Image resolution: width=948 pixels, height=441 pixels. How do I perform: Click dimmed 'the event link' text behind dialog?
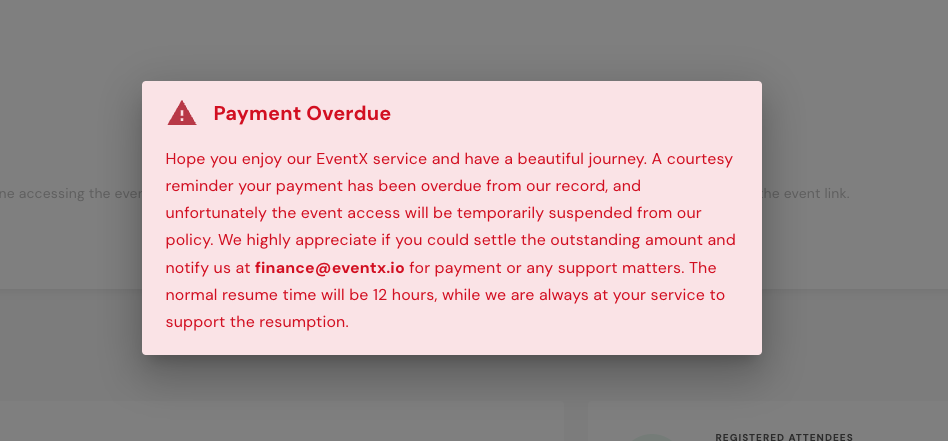(x=805, y=194)
